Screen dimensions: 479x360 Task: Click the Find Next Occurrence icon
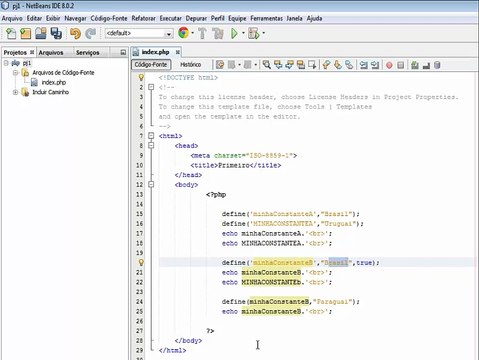tap(289, 65)
